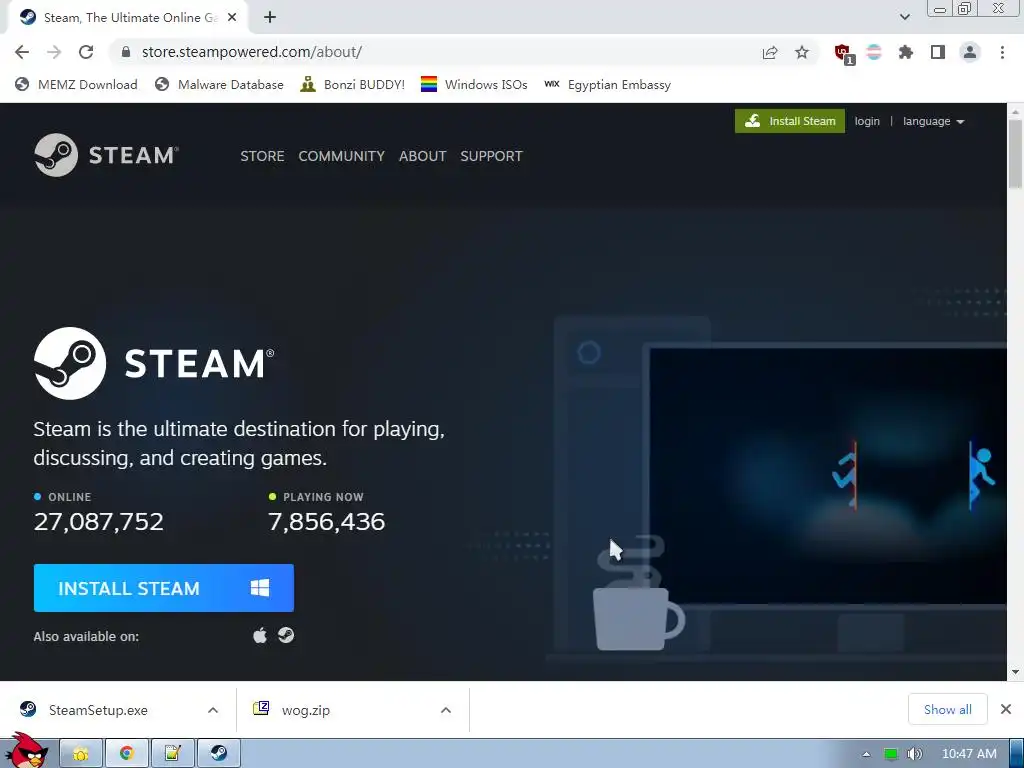Open the ABOUT menu item

pyautogui.click(x=423, y=156)
